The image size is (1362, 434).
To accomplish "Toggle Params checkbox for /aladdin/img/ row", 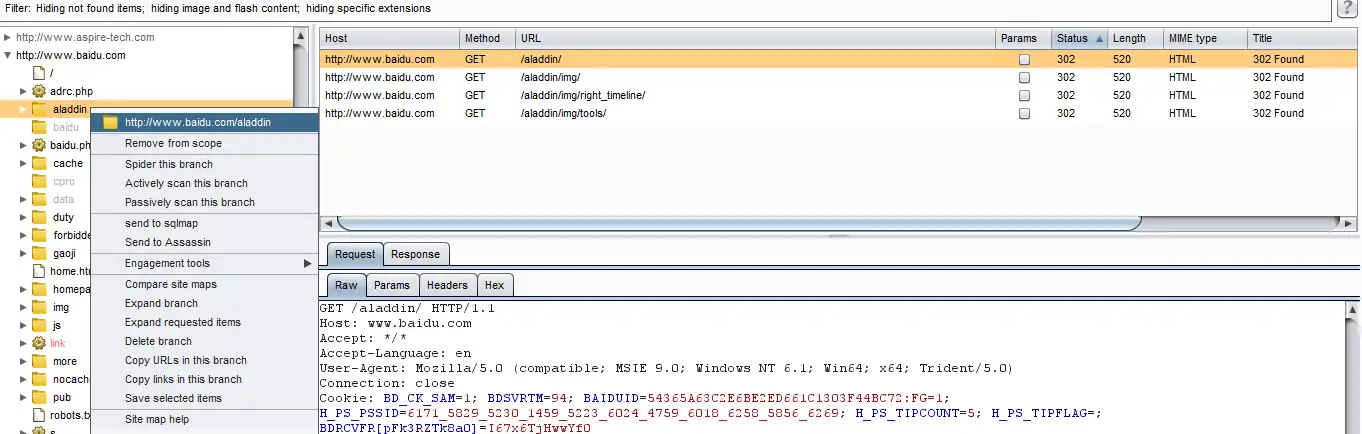I will click(x=1024, y=77).
